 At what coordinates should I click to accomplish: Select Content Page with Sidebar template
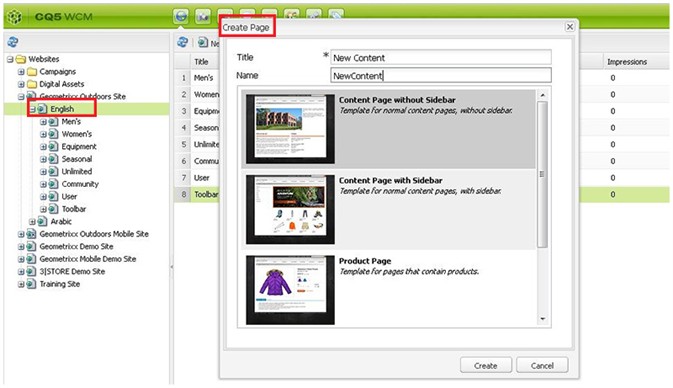tap(388, 209)
